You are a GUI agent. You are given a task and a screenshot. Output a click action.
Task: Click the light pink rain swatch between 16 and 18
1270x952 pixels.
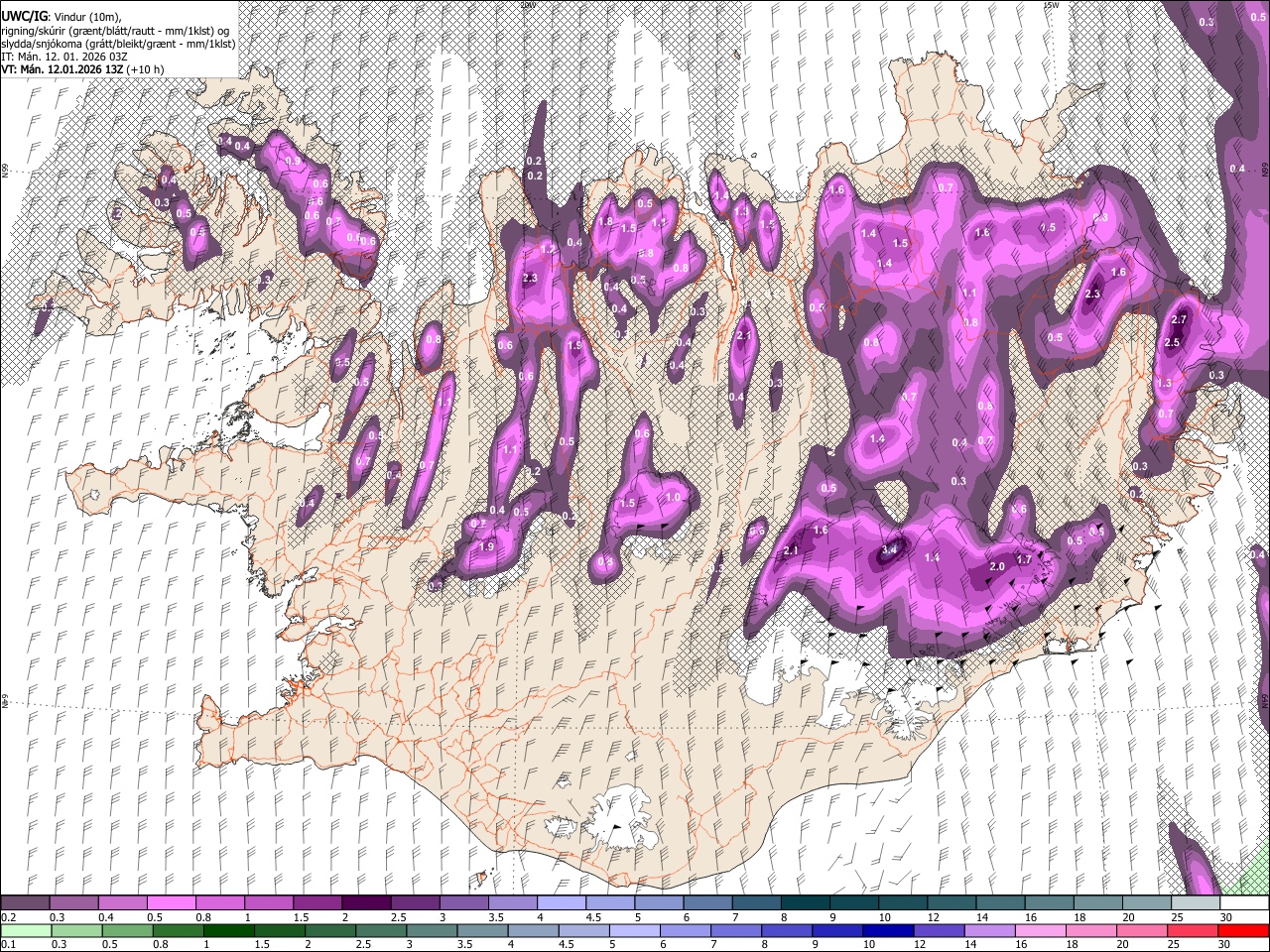1041,930
